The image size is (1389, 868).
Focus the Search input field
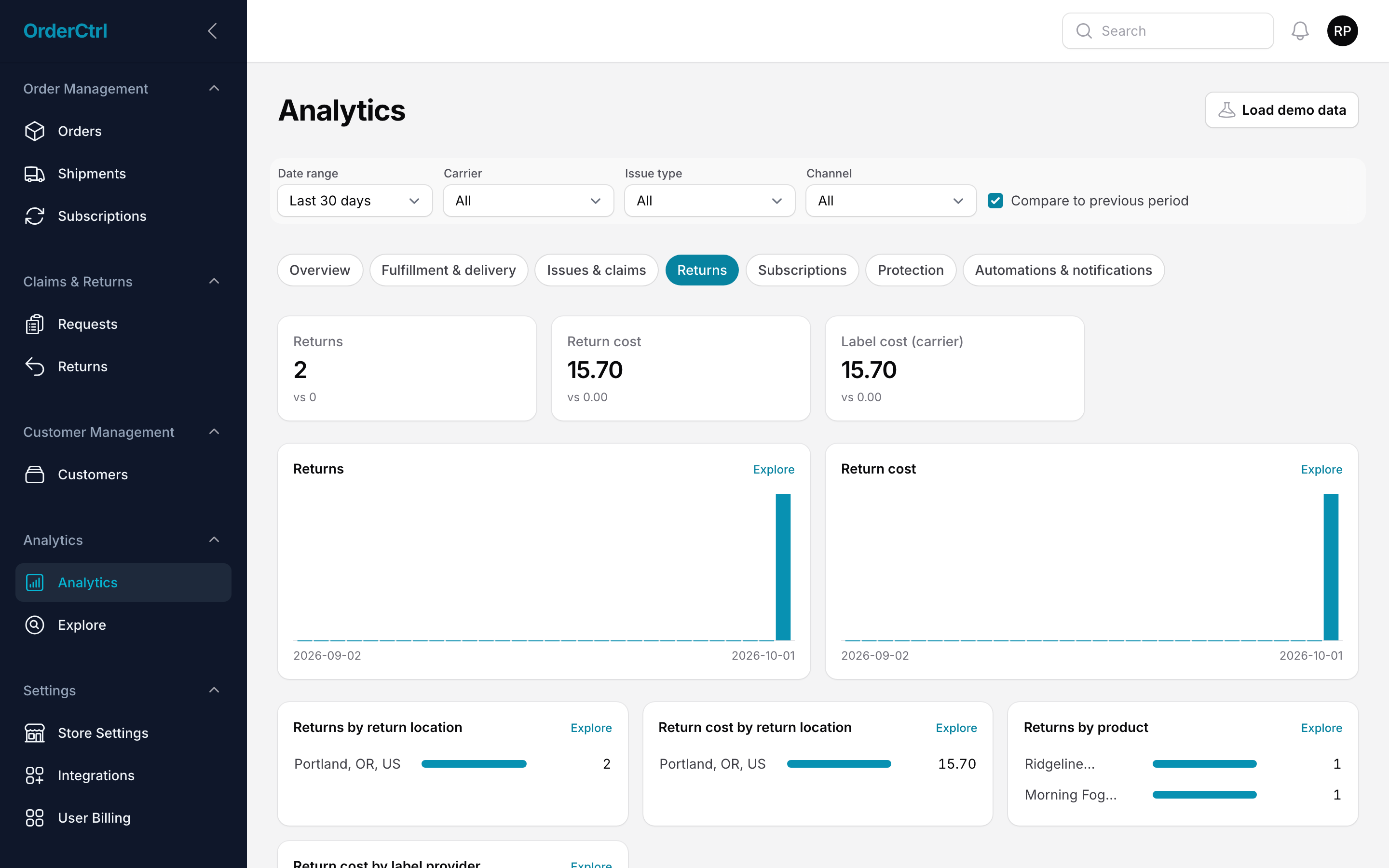point(1168,31)
